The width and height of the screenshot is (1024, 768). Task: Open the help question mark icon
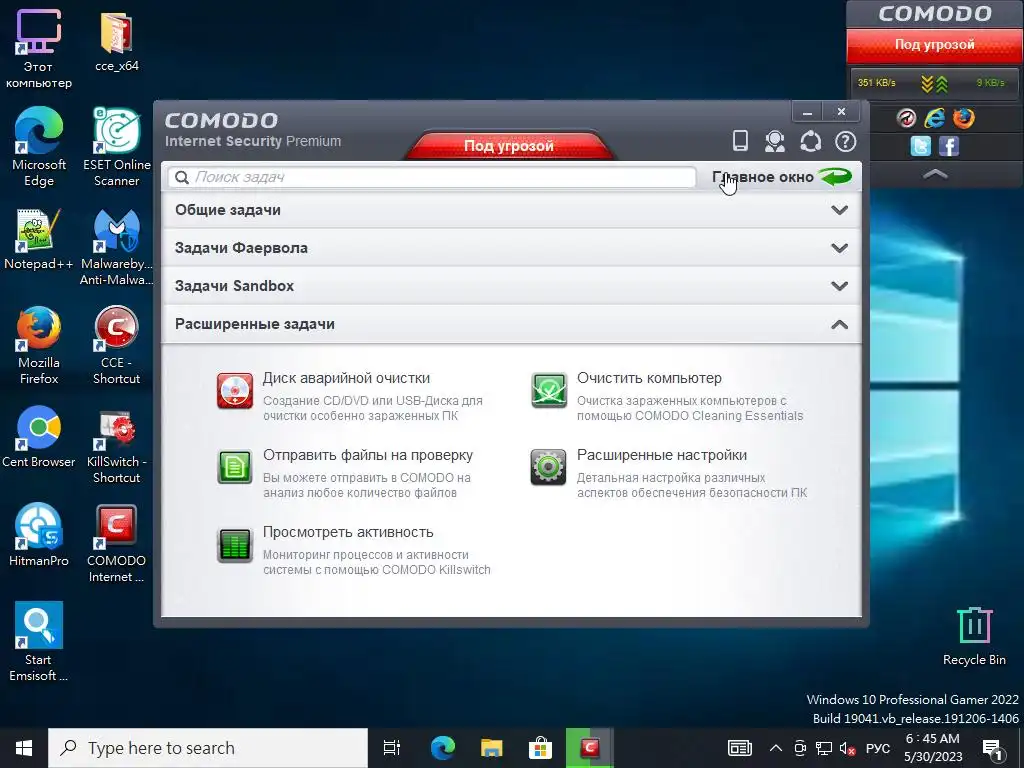tap(846, 141)
